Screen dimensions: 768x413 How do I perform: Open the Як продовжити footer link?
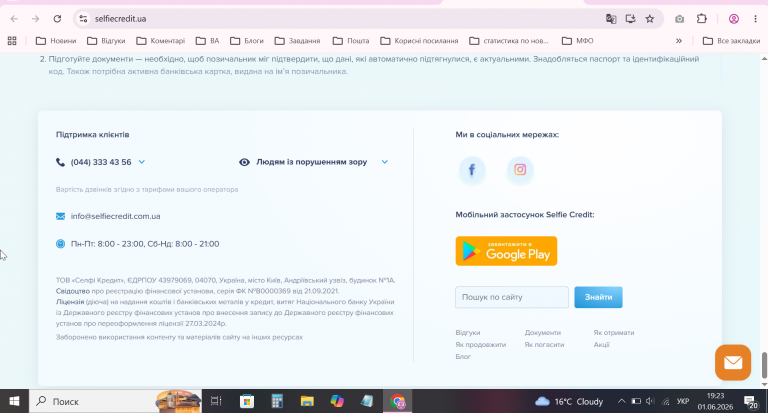click(480, 344)
